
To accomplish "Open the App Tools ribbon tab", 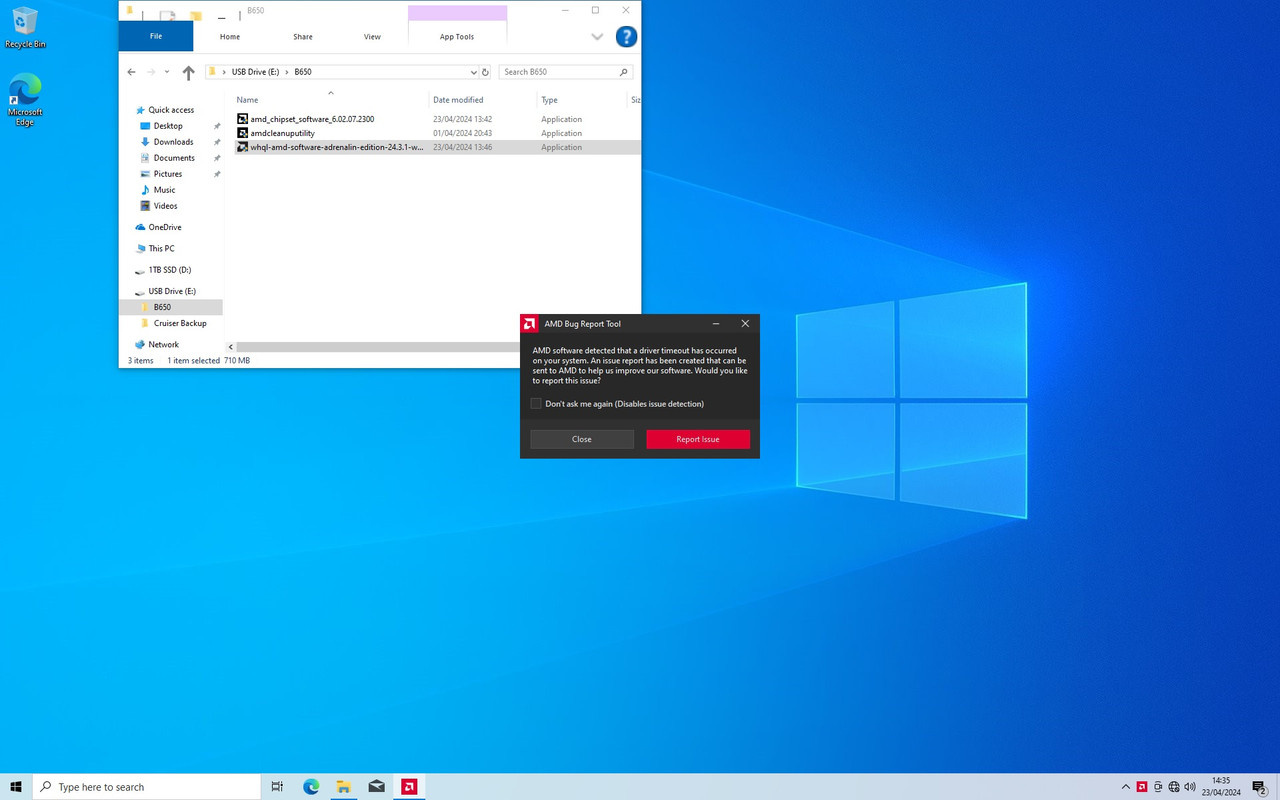I will [x=457, y=37].
